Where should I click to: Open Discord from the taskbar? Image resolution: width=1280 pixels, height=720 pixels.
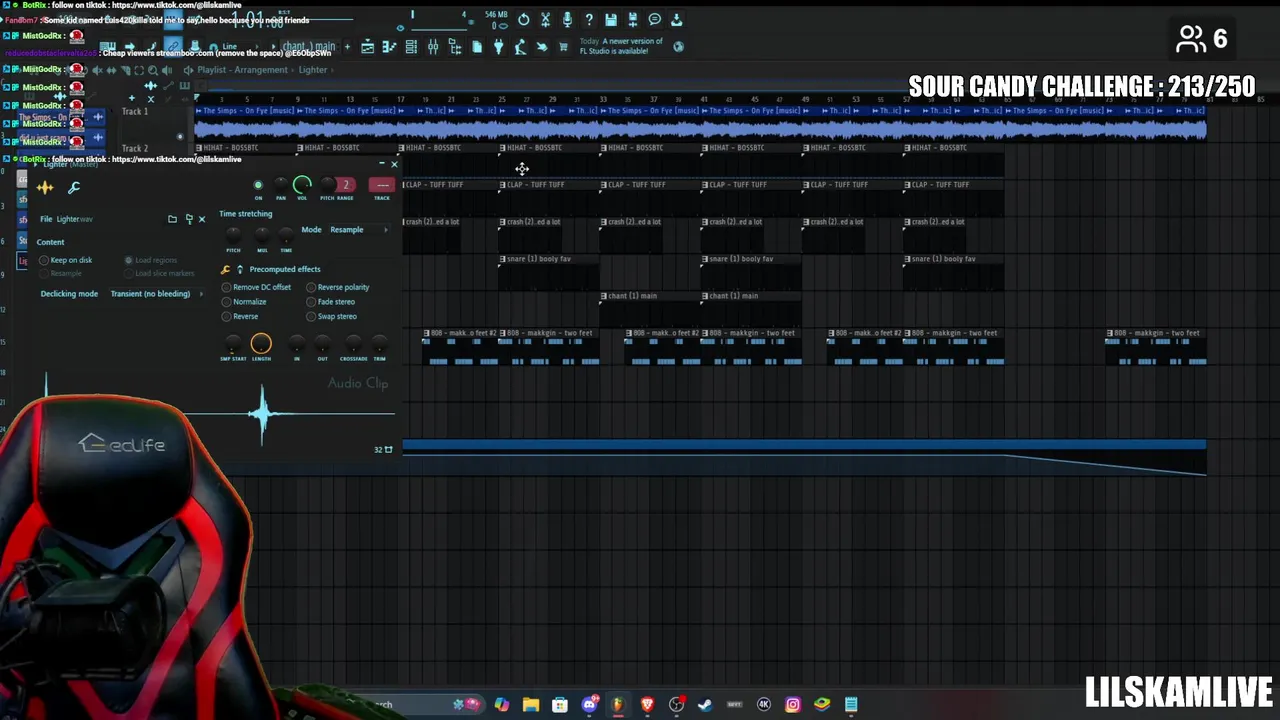click(x=589, y=704)
